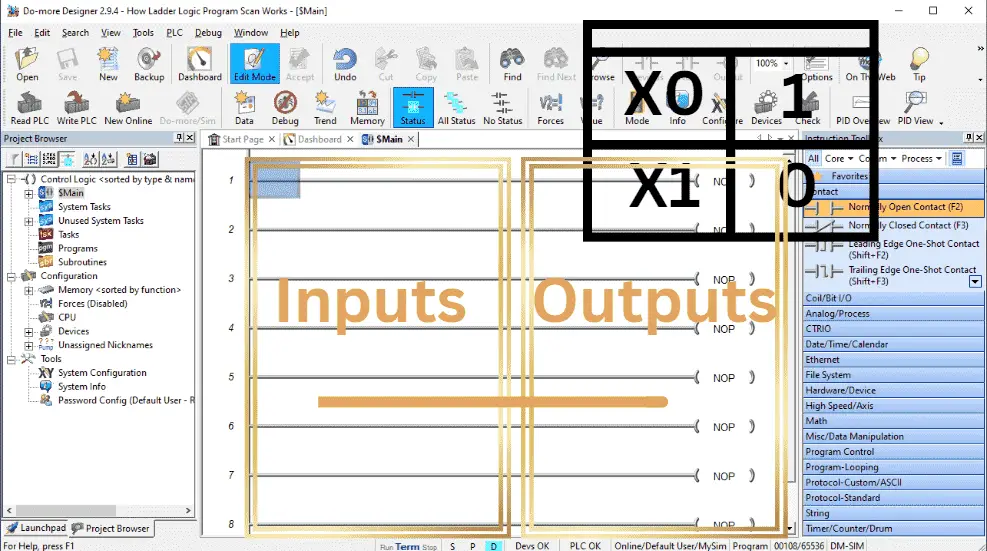Click the Find binoculars icon
Image resolution: width=987 pixels, height=551 pixels.
pyautogui.click(x=512, y=64)
